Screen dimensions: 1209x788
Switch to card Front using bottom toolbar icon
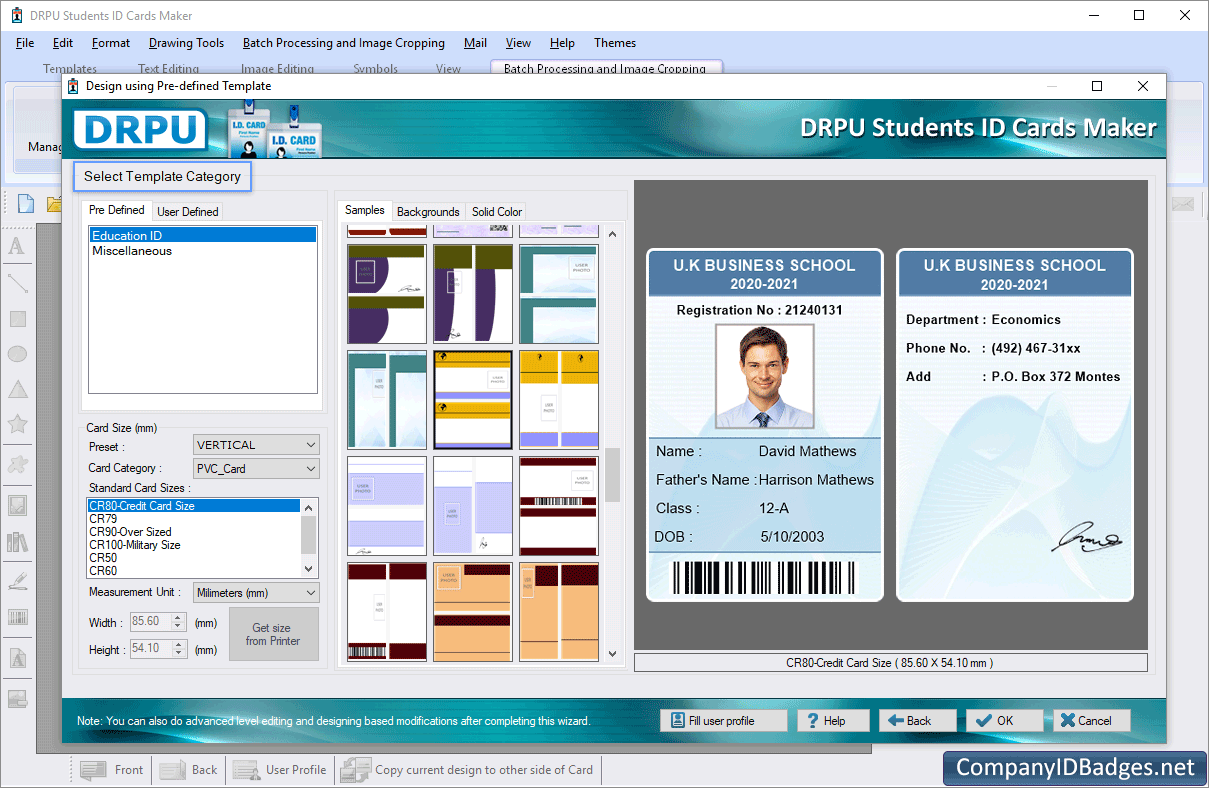tap(111, 769)
